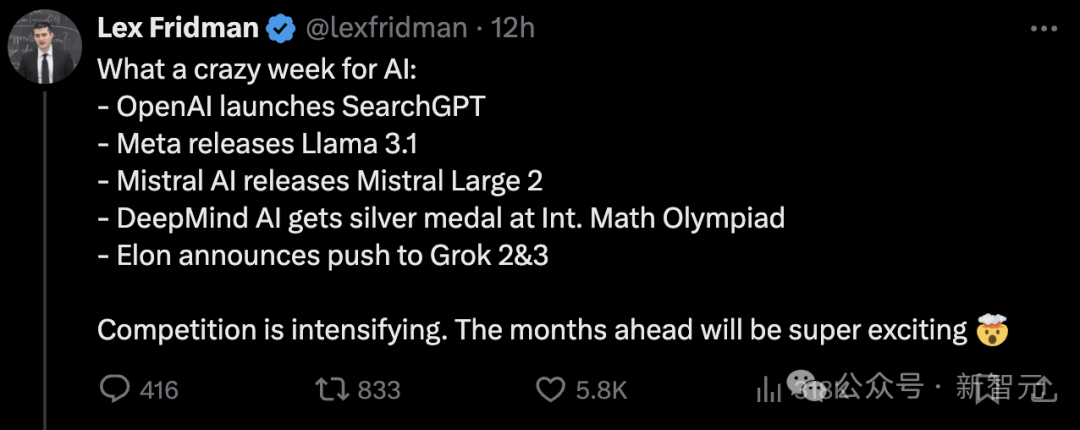The image size is (1080, 430).
Task: Like the tweet with the heart icon
Action: (550, 391)
